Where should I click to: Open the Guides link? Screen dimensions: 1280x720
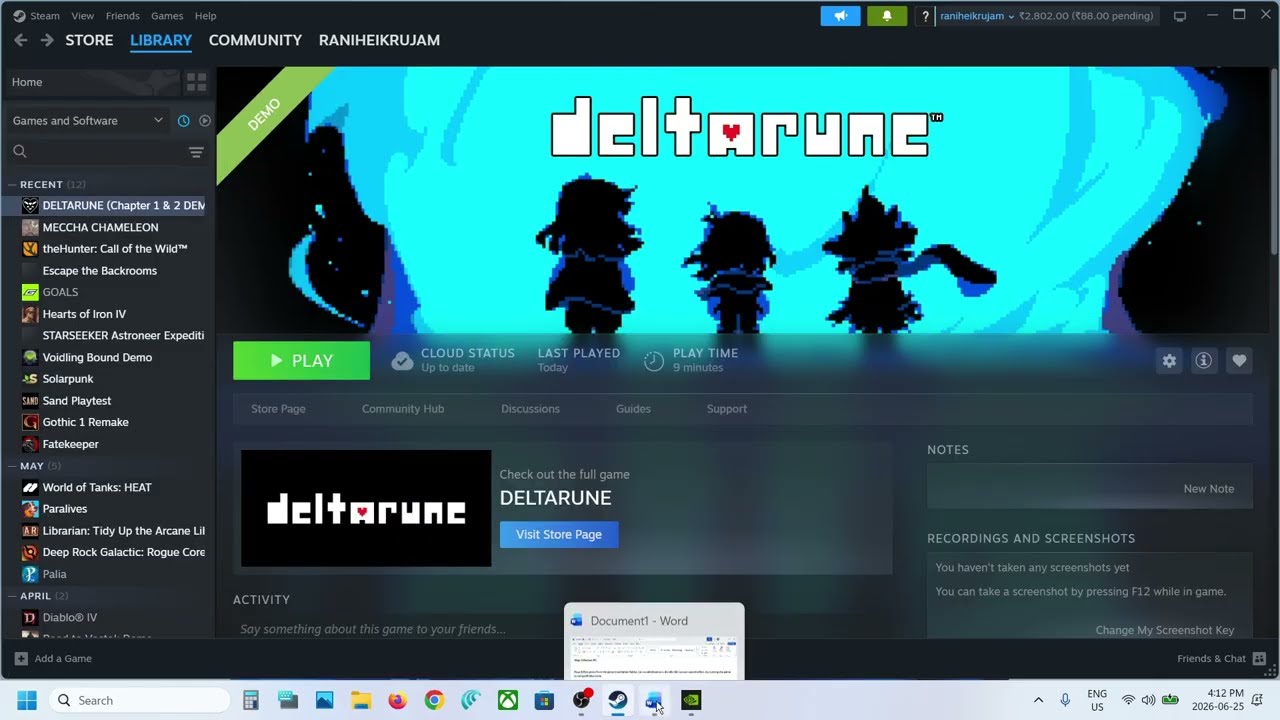633,409
